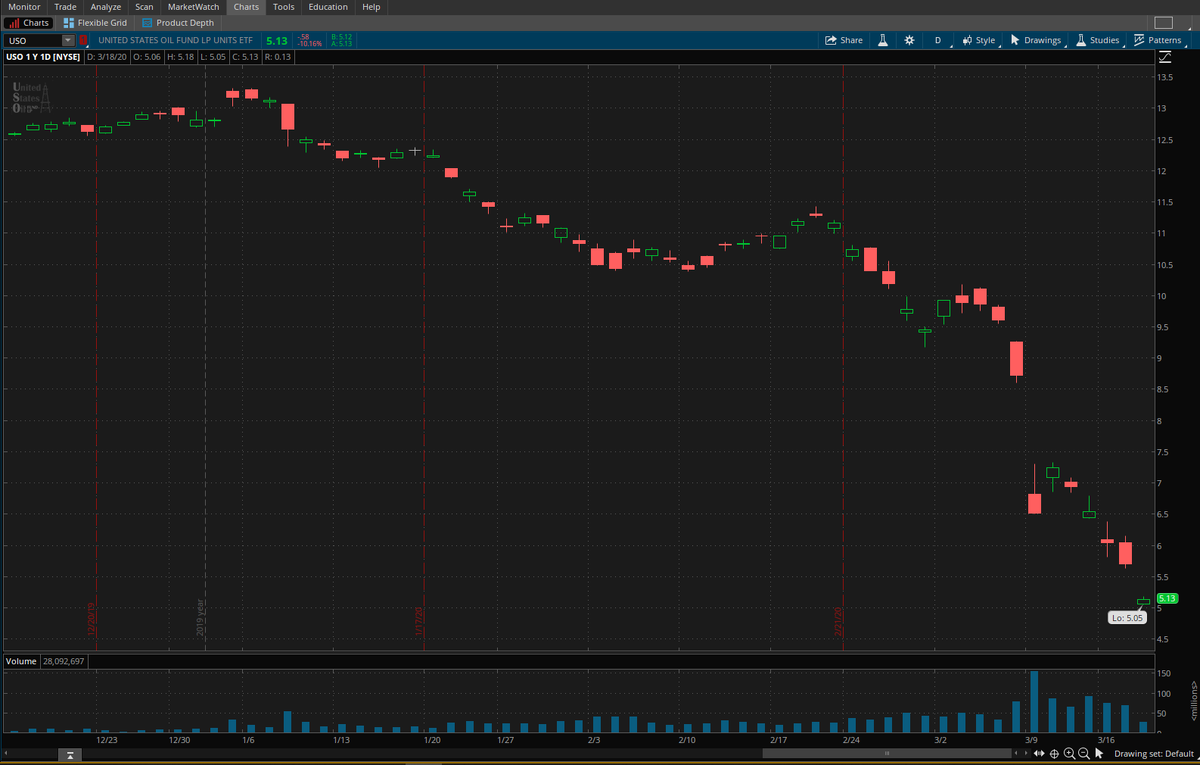Open the Monitor tab

point(24,7)
